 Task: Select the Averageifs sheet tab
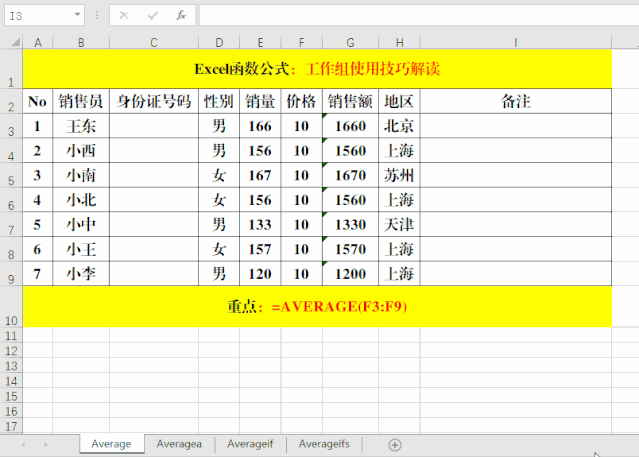pos(324,444)
